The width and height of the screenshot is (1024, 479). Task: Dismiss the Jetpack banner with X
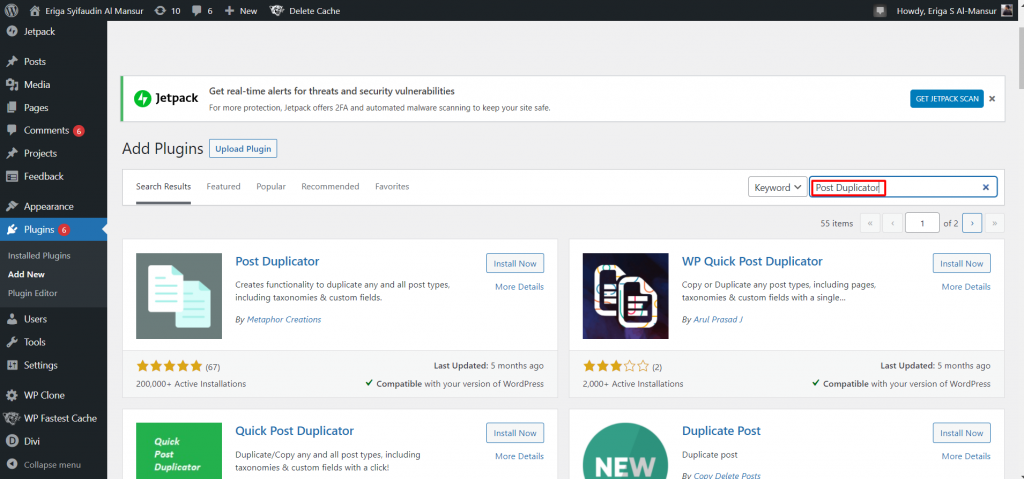(x=992, y=99)
